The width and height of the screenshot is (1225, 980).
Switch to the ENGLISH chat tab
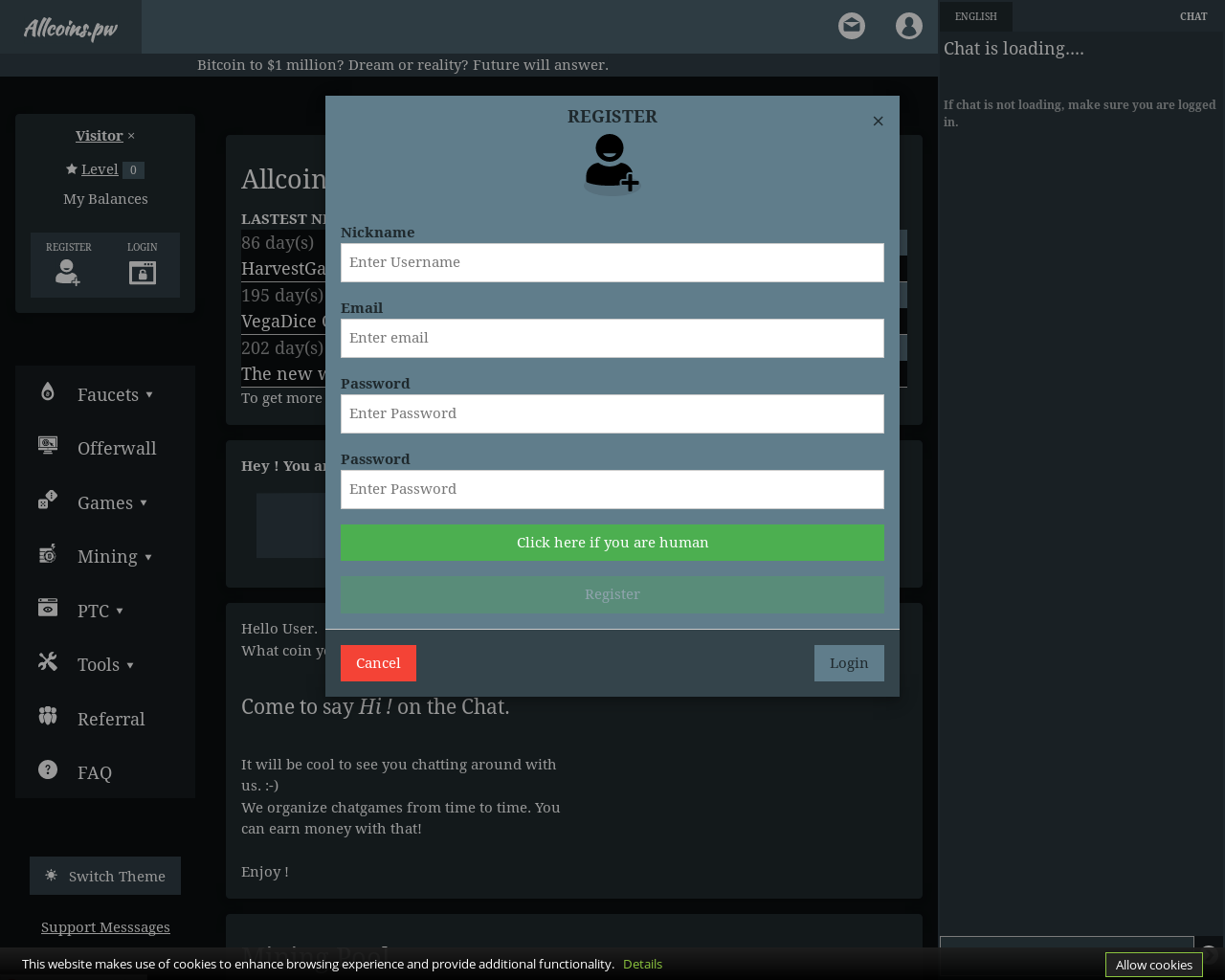(976, 16)
